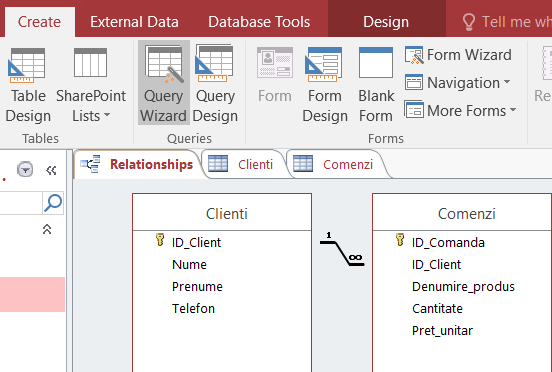Screen dimensions: 552x372
Task: Click the Relationships tab icon
Action: click(x=90, y=164)
